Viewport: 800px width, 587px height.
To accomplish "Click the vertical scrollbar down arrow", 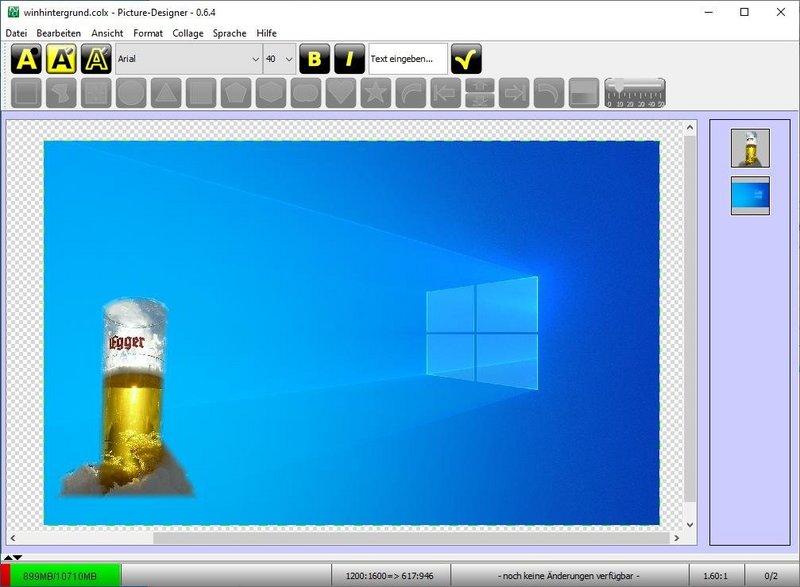I will pyautogui.click(x=690, y=524).
